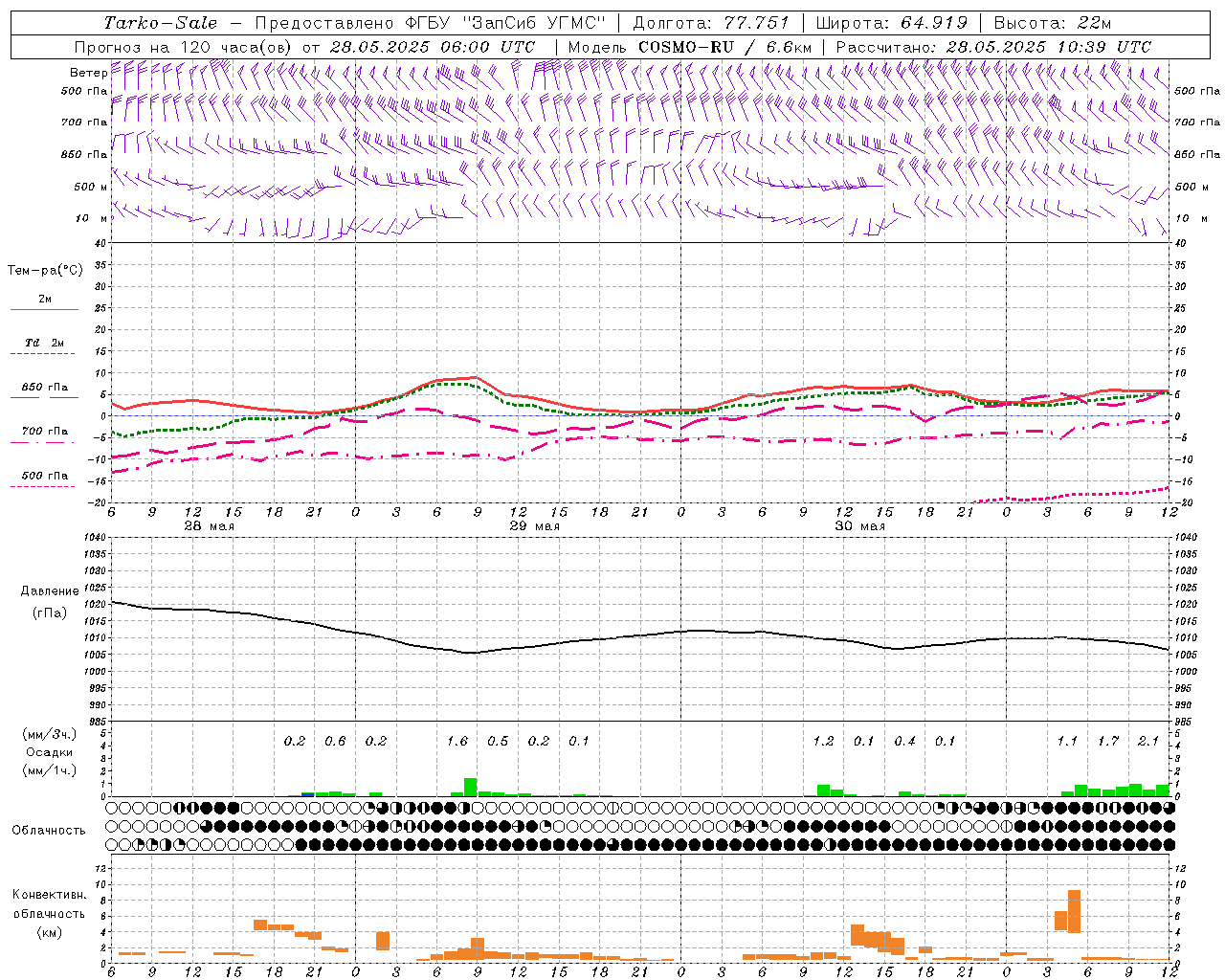The width and height of the screenshot is (1225, 980).
Task: Click the Tarko-Sale station name in header
Action: [161, 23]
